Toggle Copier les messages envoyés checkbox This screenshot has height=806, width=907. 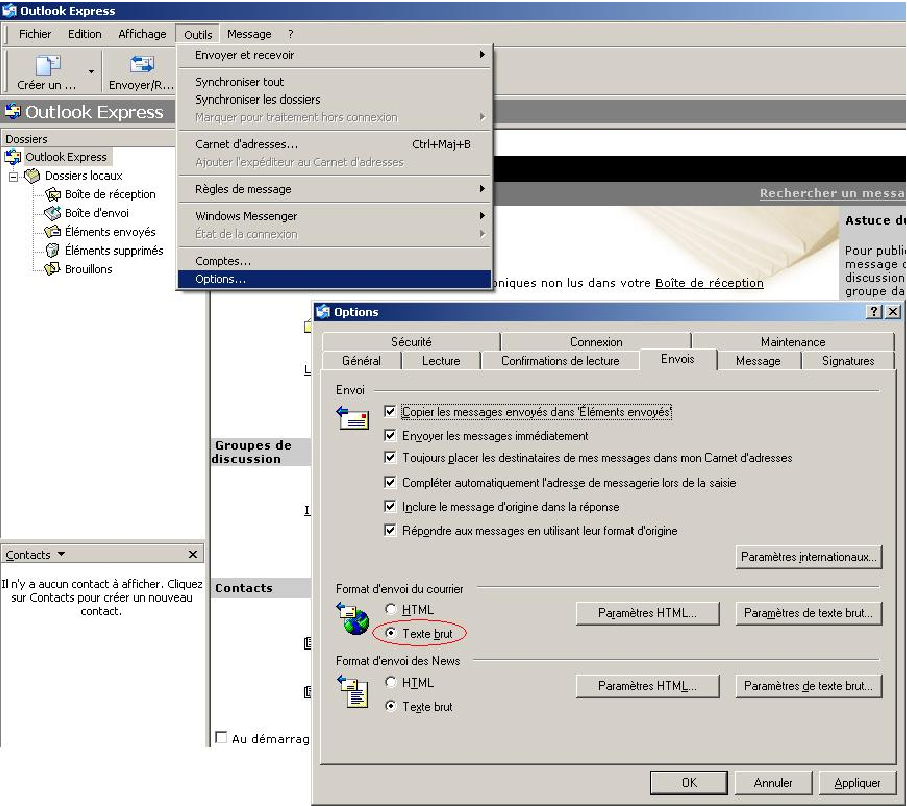click(x=390, y=411)
